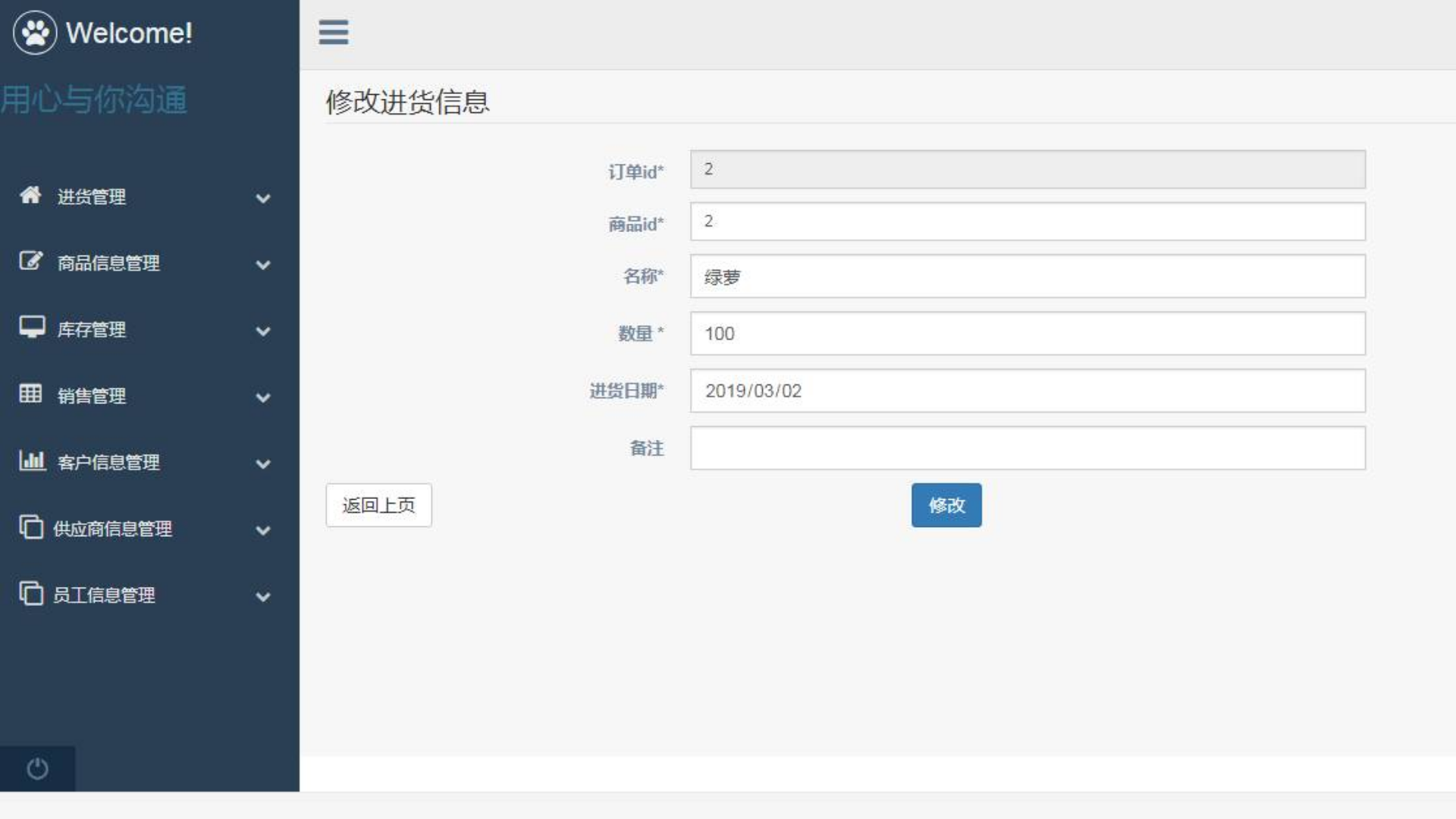
Task: Focus the 名称 field containing 绿萝
Action: tap(1028, 276)
